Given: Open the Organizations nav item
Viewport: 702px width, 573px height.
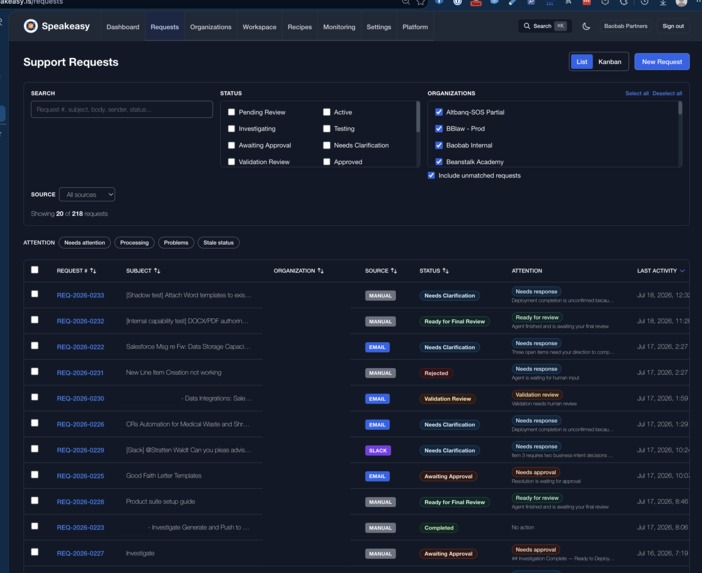Looking at the screenshot, I should pyautogui.click(x=211, y=27).
